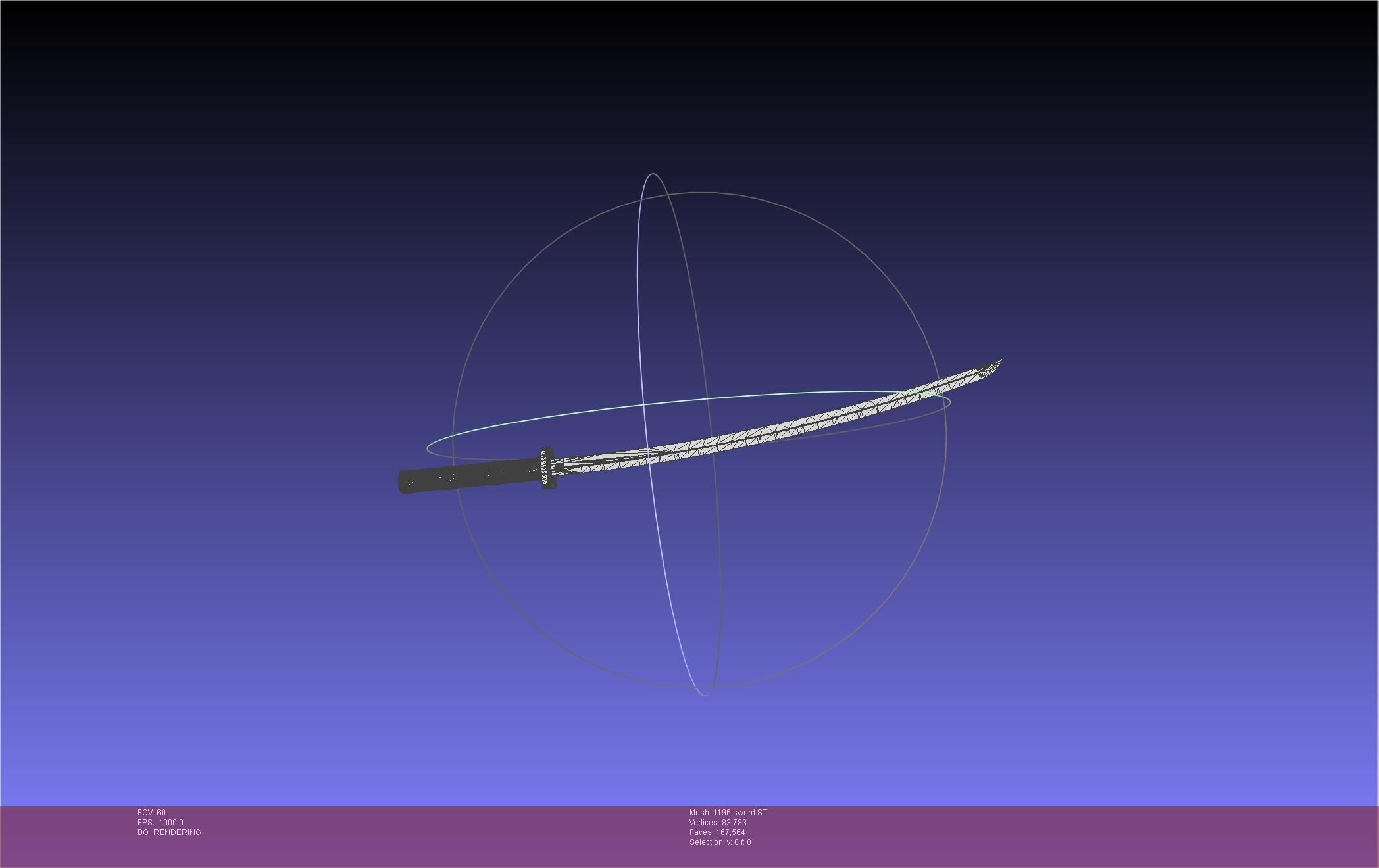Click the Faces: 167,564 count
Screen dimensions: 1379x868
(x=717, y=832)
